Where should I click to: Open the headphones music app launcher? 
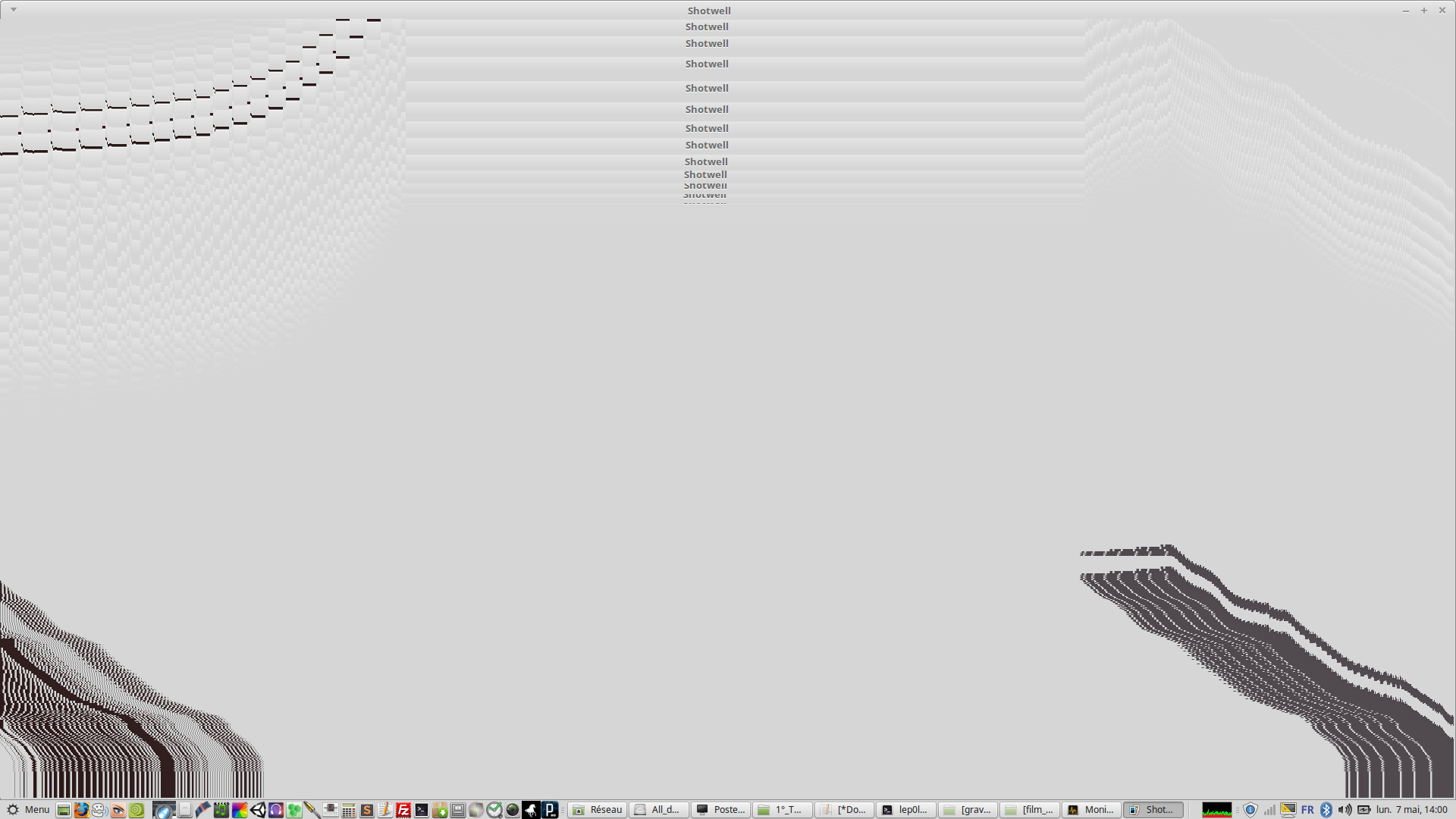click(276, 810)
